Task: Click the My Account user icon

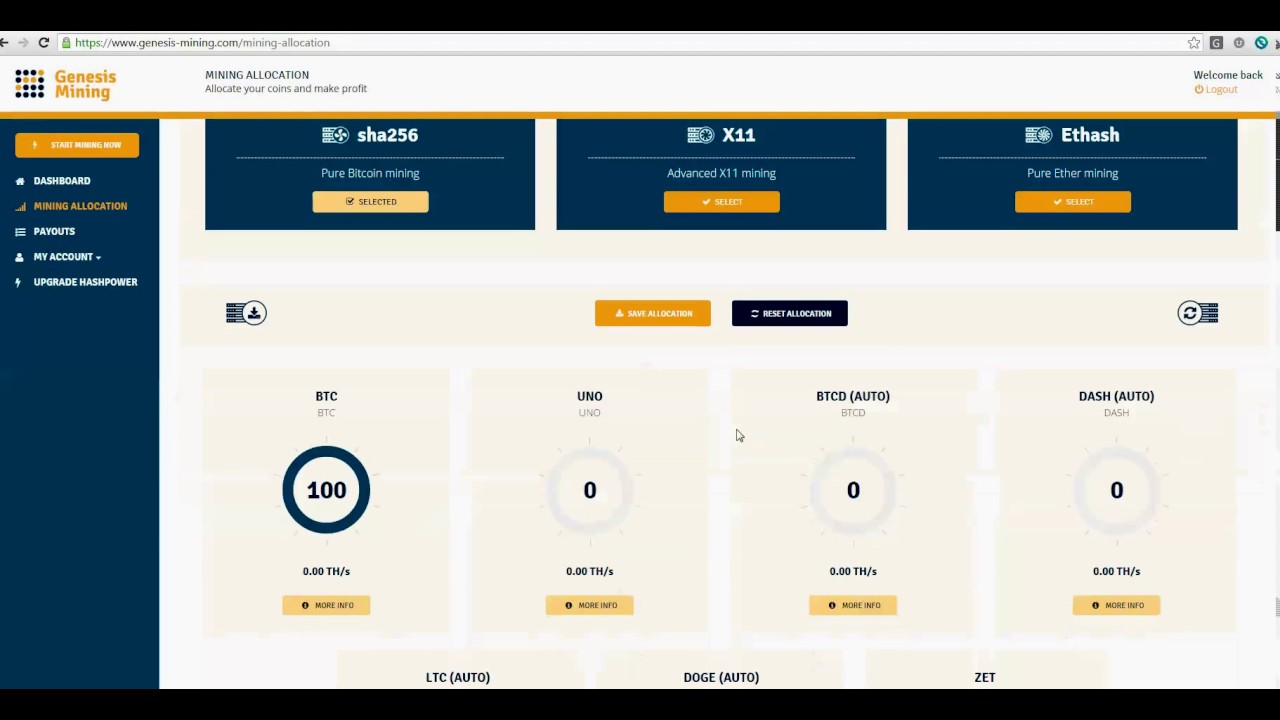Action: pyautogui.click(x=20, y=257)
